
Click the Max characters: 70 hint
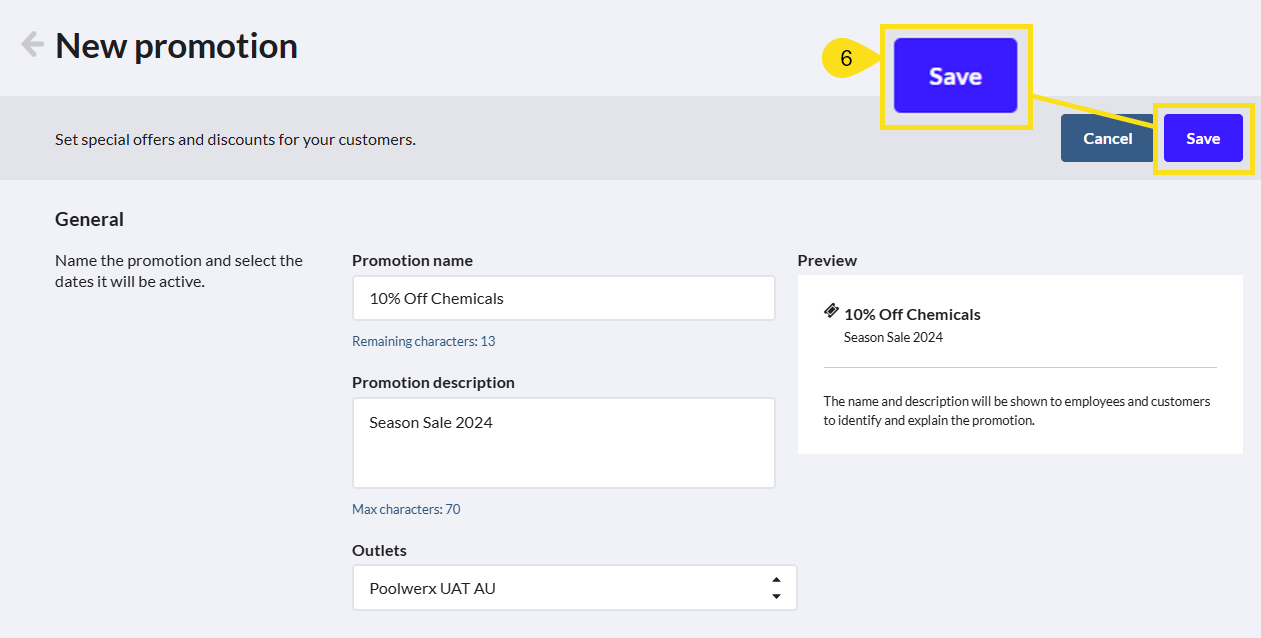(x=406, y=509)
